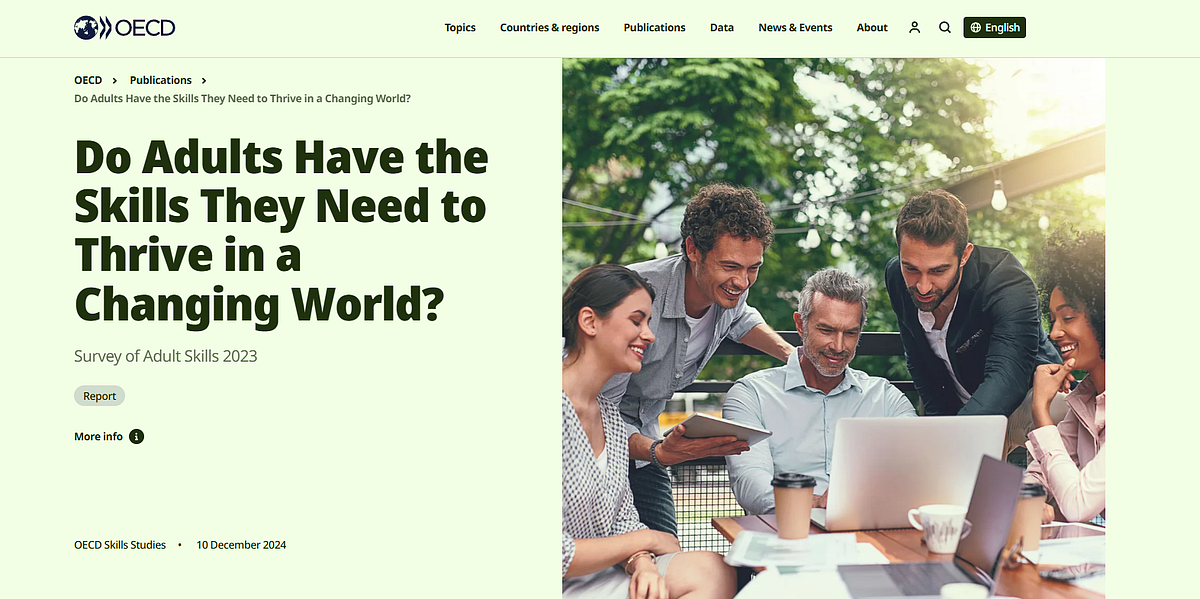Click the 10 December 2024 date

(241, 545)
